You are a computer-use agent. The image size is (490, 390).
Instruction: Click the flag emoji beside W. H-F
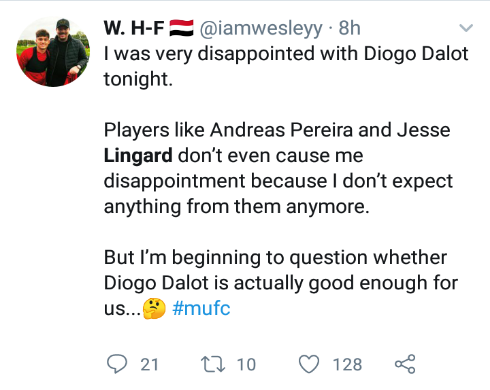pyautogui.click(x=181, y=28)
